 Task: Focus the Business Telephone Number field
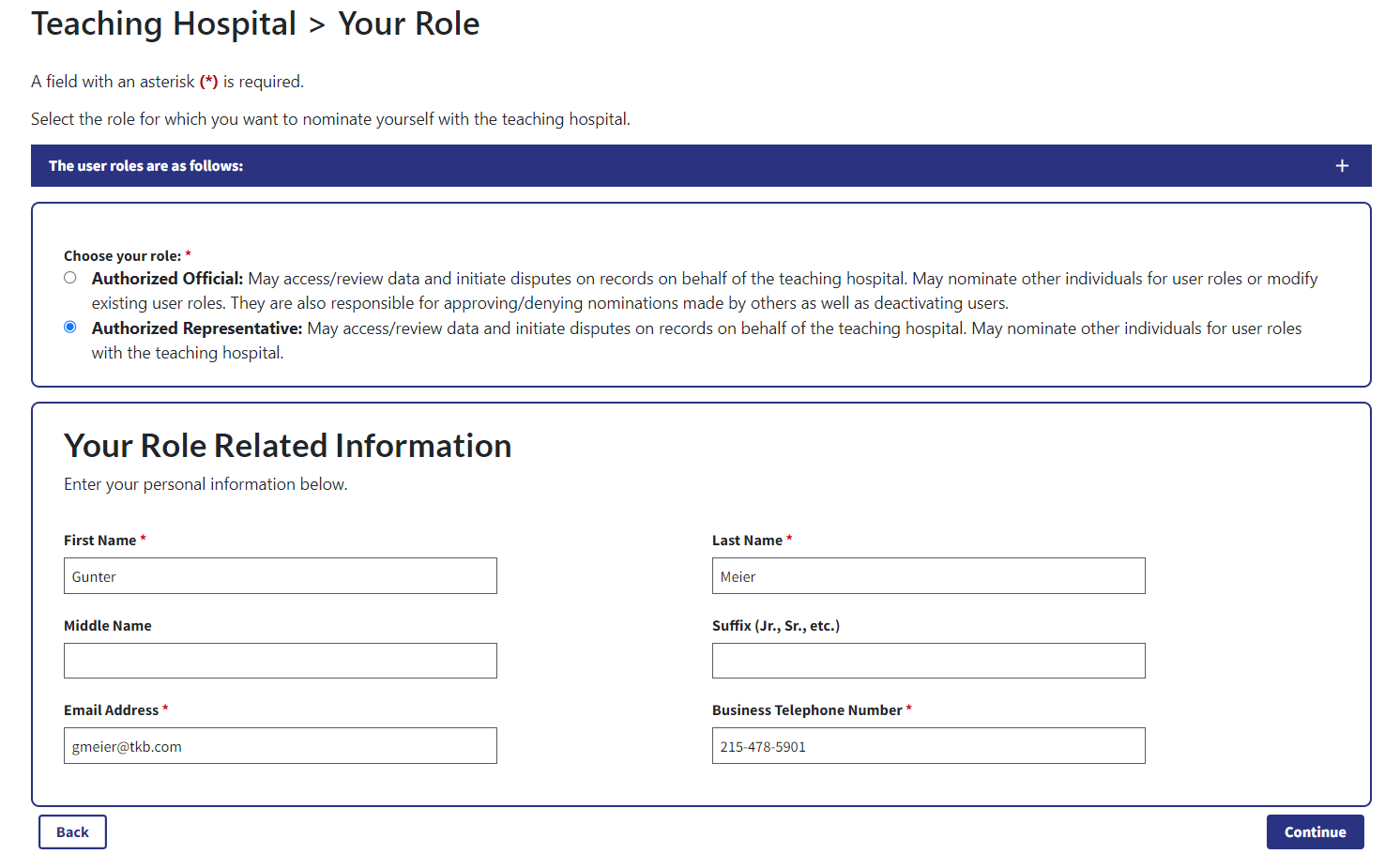coord(928,746)
